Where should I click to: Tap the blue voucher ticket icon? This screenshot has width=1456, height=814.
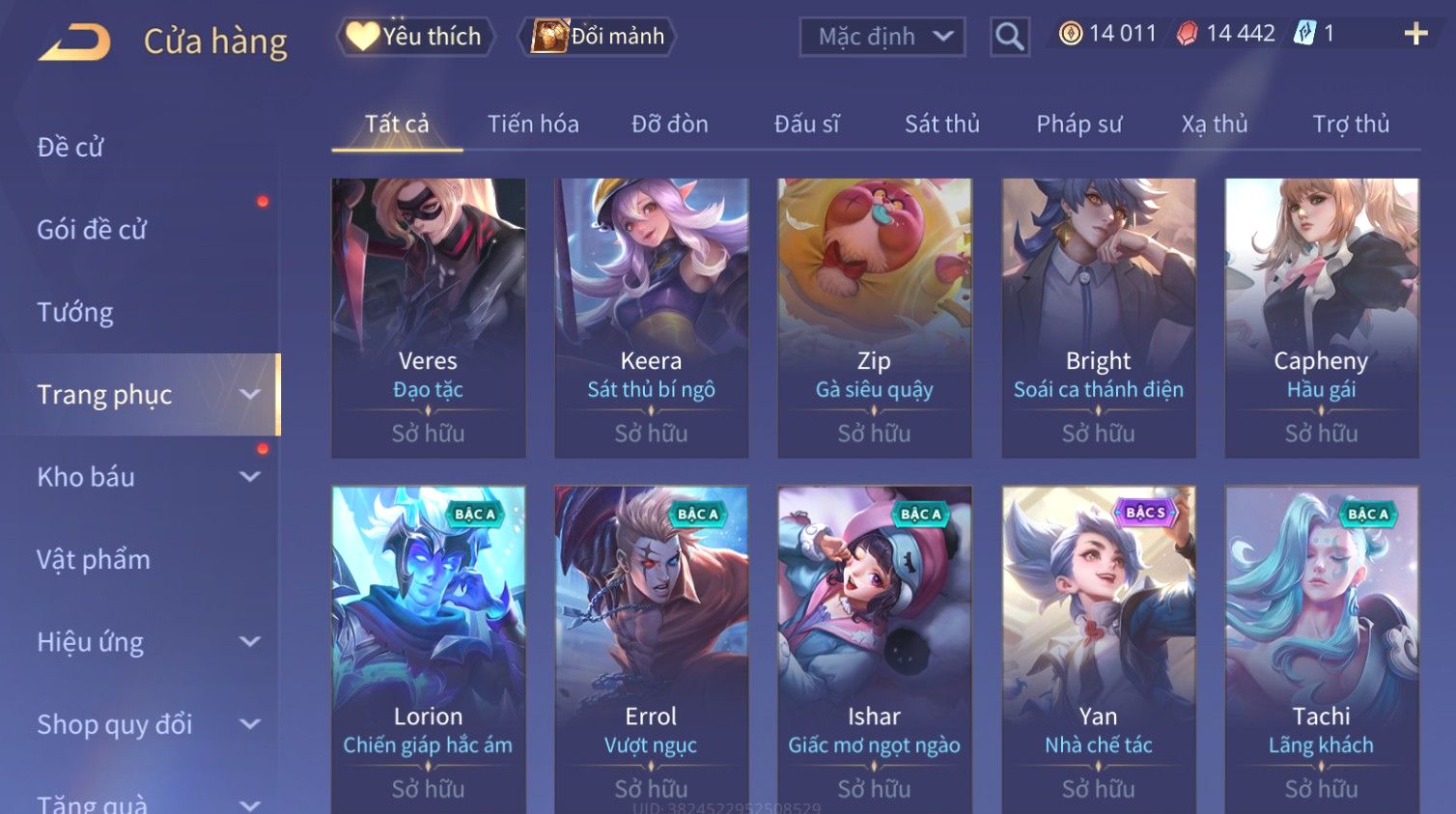[1304, 34]
